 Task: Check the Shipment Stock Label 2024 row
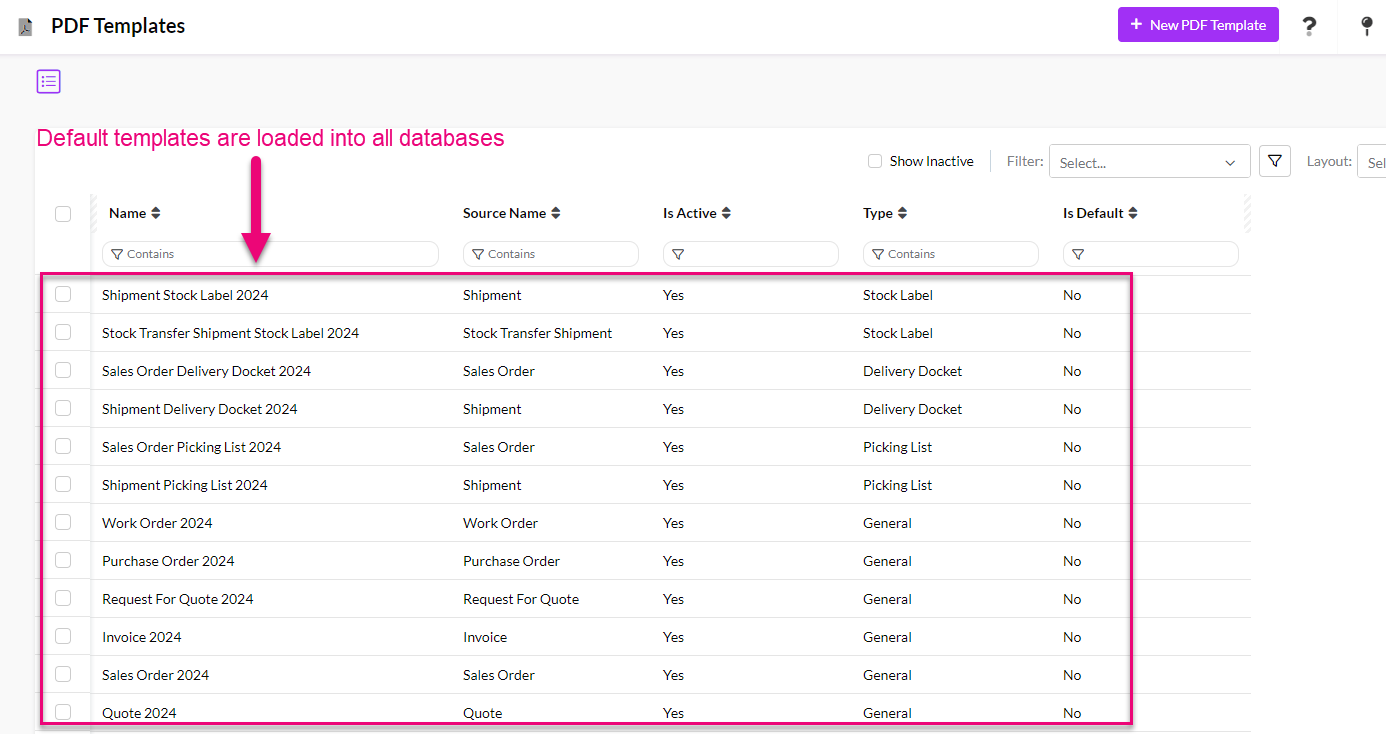click(63, 294)
